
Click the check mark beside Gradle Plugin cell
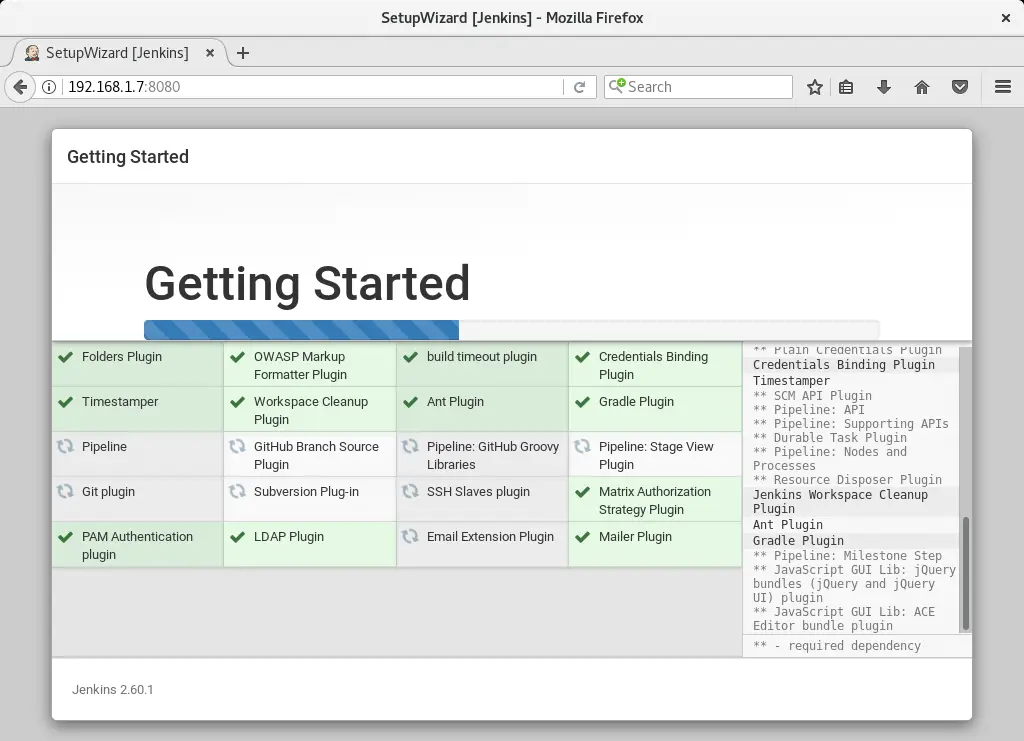pyautogui.click(x=583, y=402)
